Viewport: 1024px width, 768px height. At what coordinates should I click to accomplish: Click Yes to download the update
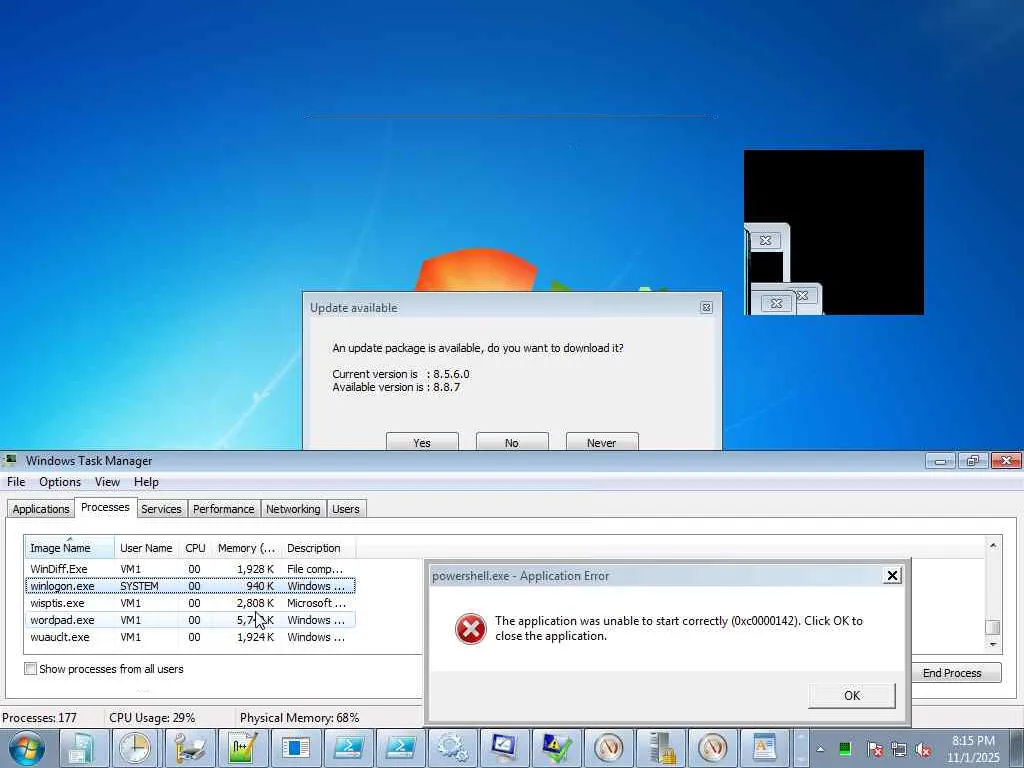pos(422,441)
